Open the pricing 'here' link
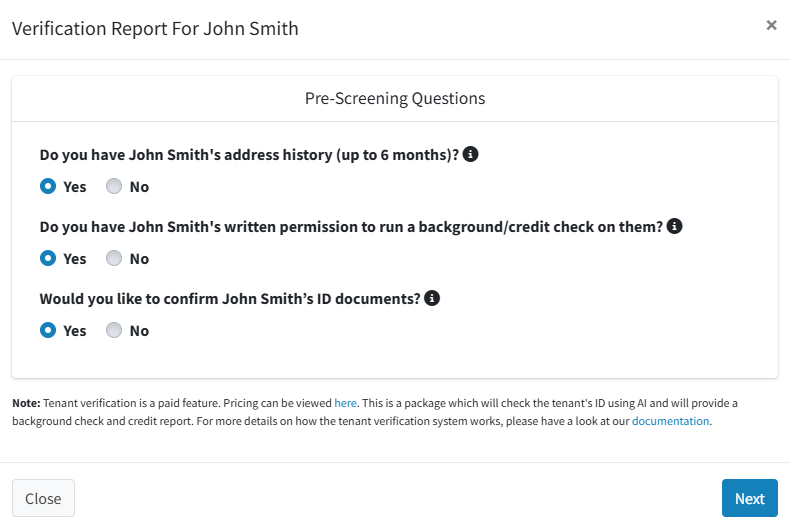Viewport: 790px width, 529px height. click(x=345, y=403)
